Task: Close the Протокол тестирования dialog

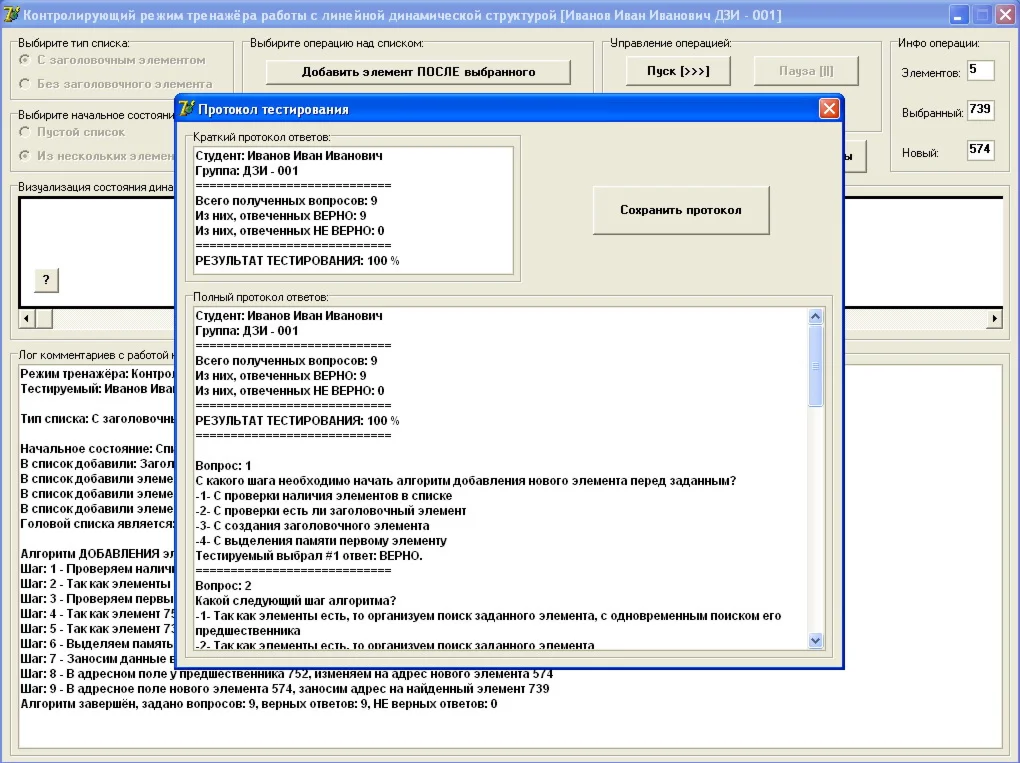Action: tap(828, 109)
